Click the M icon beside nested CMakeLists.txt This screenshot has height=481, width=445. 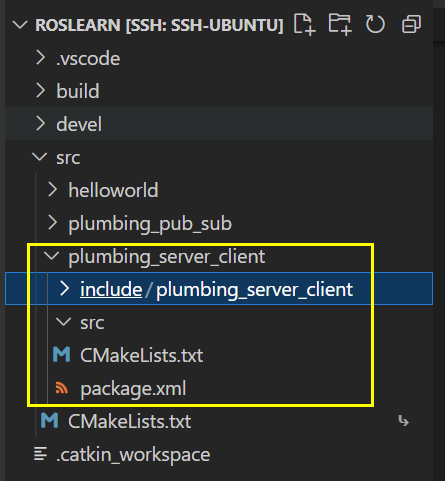[62, 355]
